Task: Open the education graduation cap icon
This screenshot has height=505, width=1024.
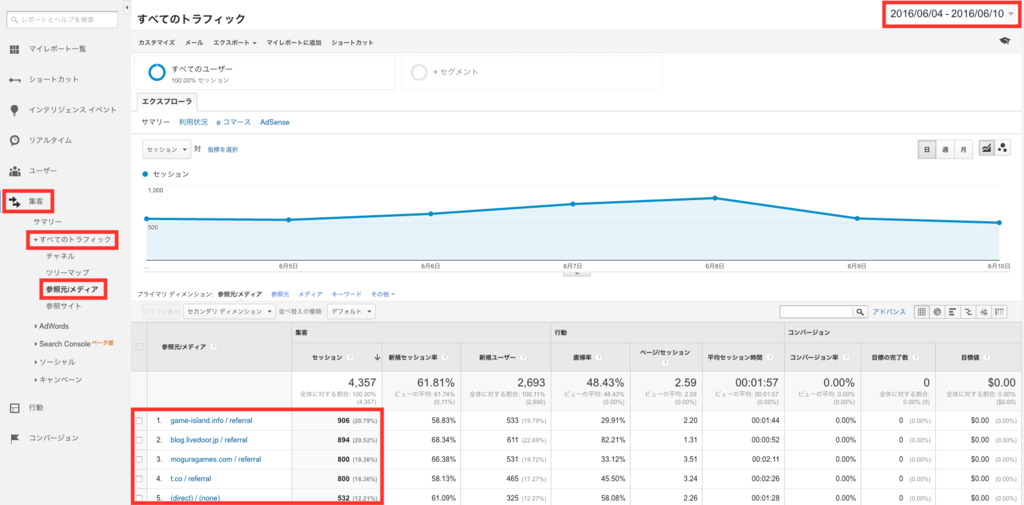Action: [x=1004, y=41]
